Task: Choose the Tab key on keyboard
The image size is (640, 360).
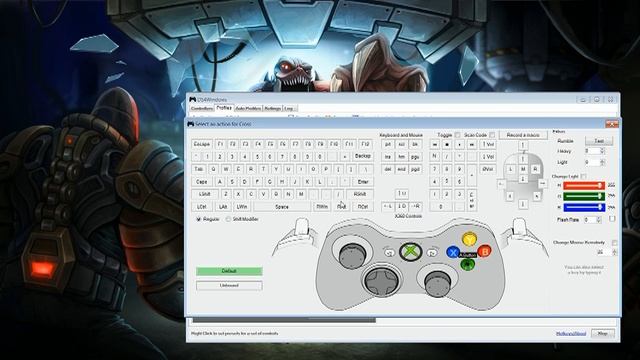Action: (198, 169)
